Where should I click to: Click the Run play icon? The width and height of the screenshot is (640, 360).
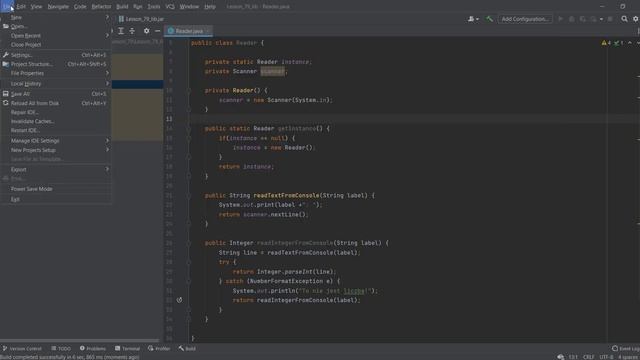click(x=560, y=19)
